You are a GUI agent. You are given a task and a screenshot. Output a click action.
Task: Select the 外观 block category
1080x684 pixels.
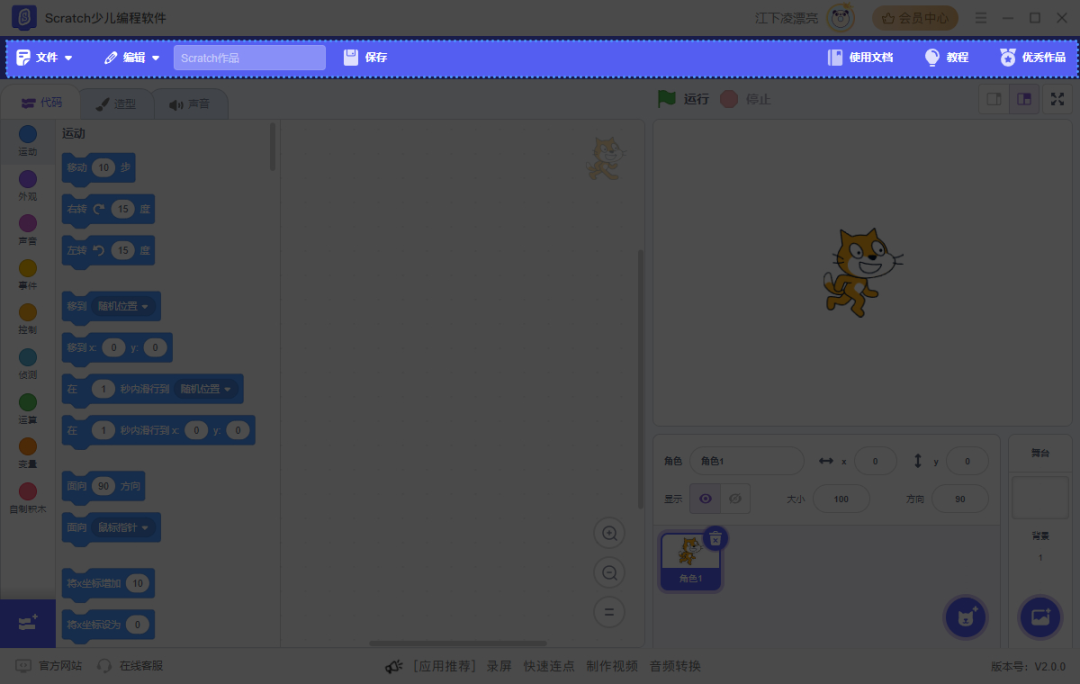click(28, 186)
